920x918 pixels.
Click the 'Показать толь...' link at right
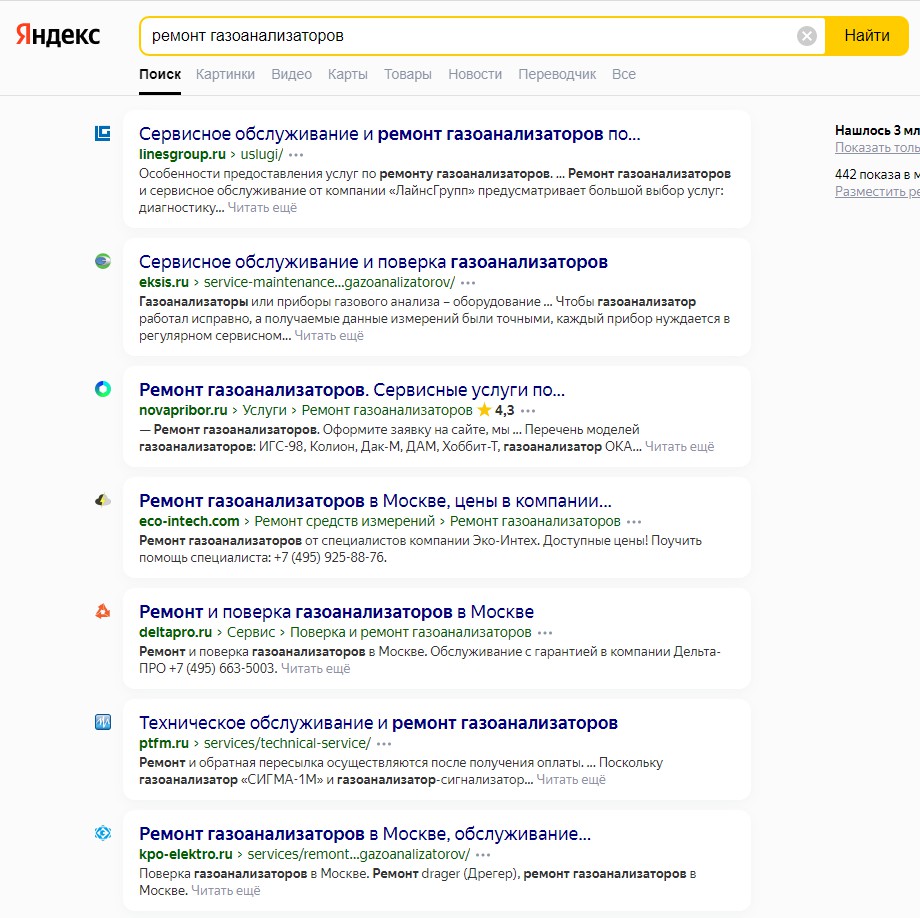877,147
